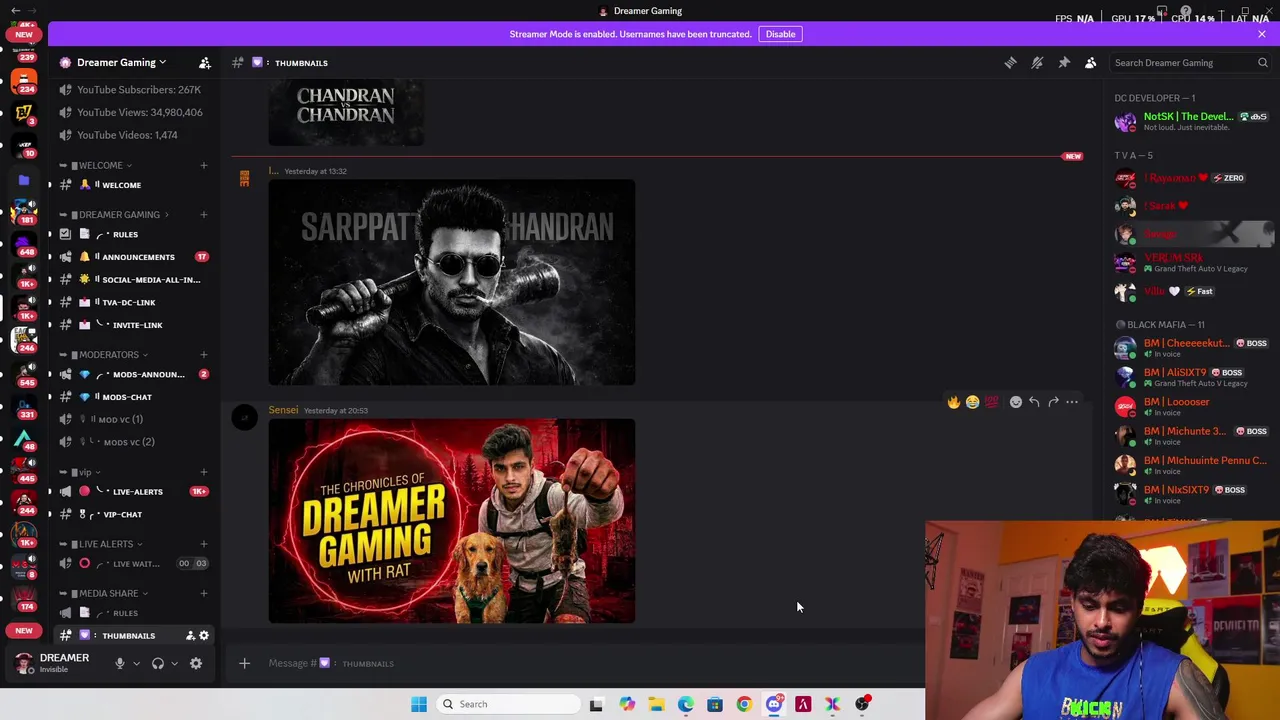1280x720 pixels.
Task: Collapse the MODERATORS category
Action: tap(109, 354)
